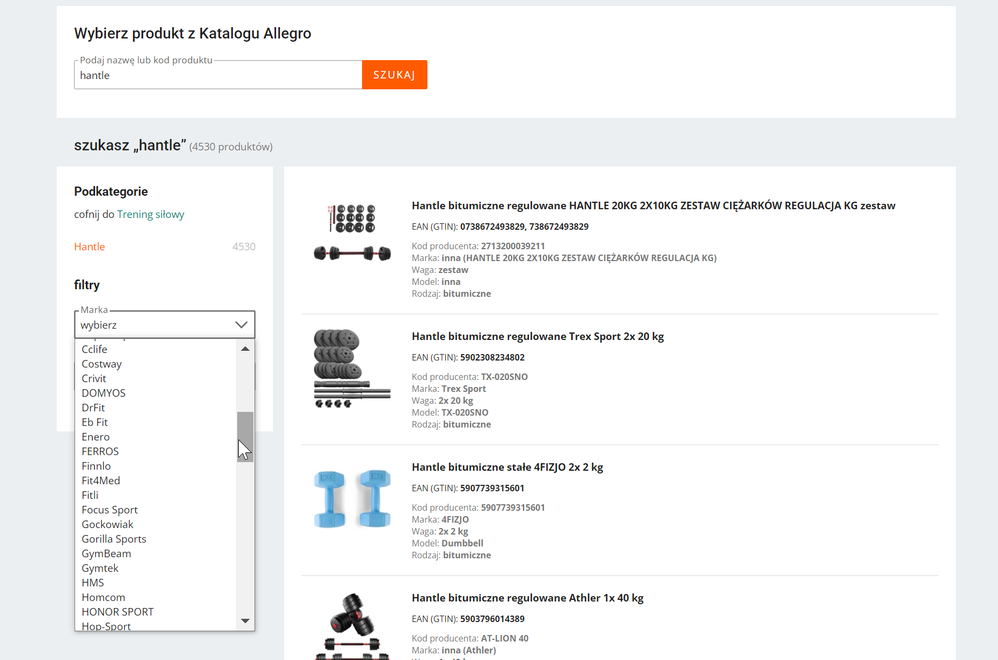Choose HMS from brand list
Image resolution: width=998 pixels, height=660 pixels.
click(x=92, y=584)
